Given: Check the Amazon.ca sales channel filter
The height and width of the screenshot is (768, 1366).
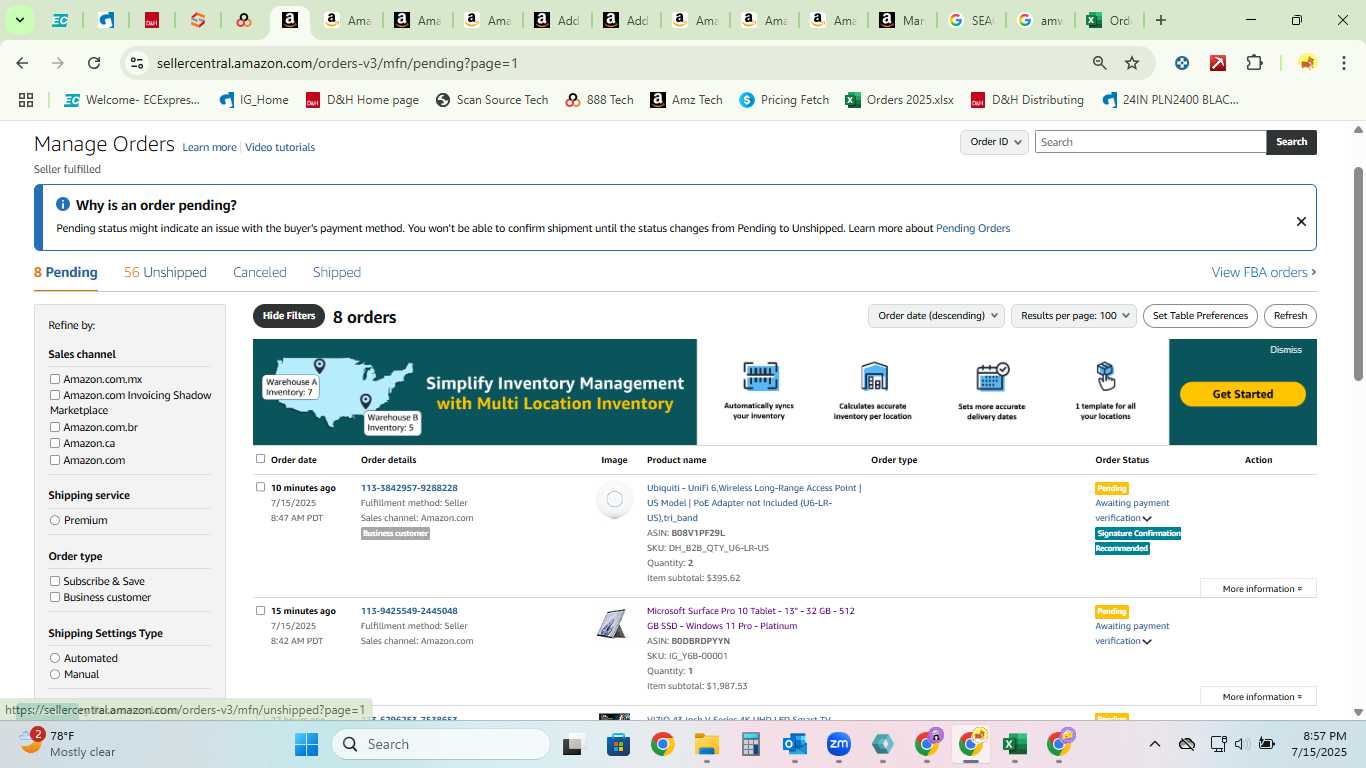Looking at the screenshot, I should tap(55, 443).
